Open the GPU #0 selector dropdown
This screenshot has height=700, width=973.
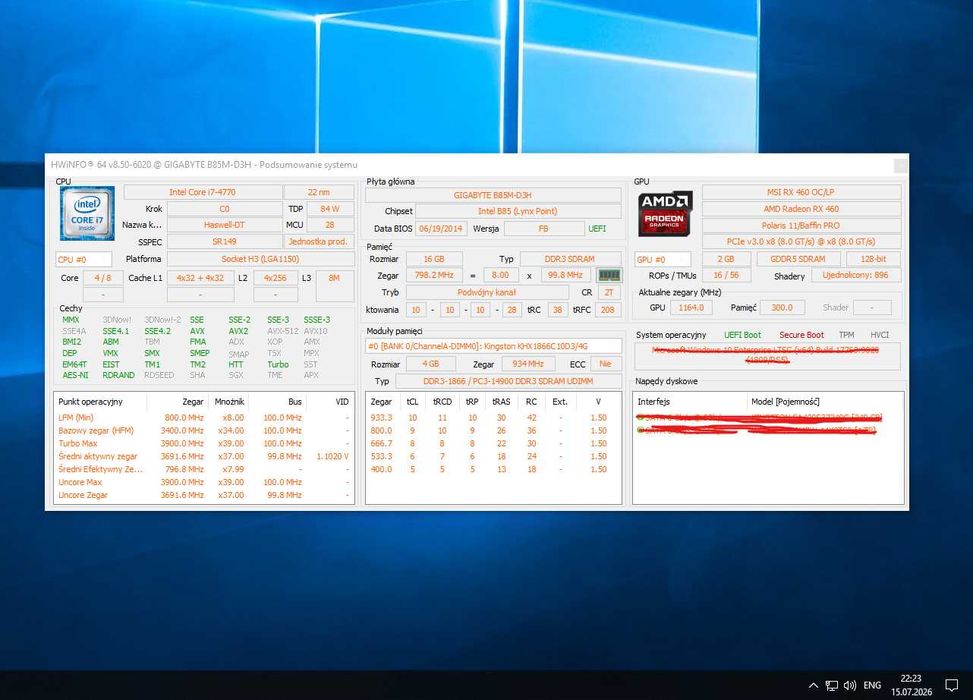[x=663, y=259]
